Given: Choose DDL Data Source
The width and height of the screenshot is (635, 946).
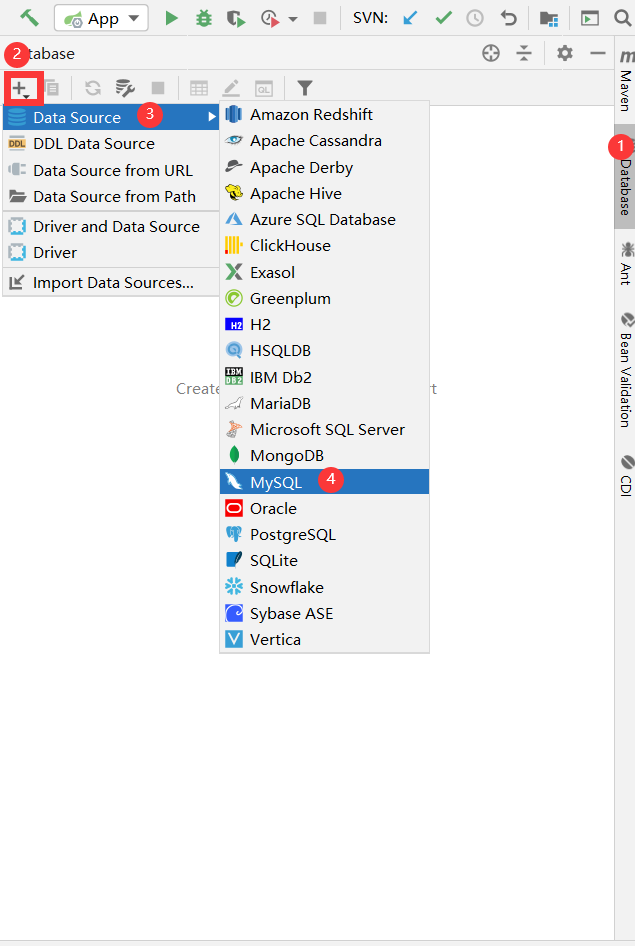Looking at the screenshot, I should (x=111, y=144).
